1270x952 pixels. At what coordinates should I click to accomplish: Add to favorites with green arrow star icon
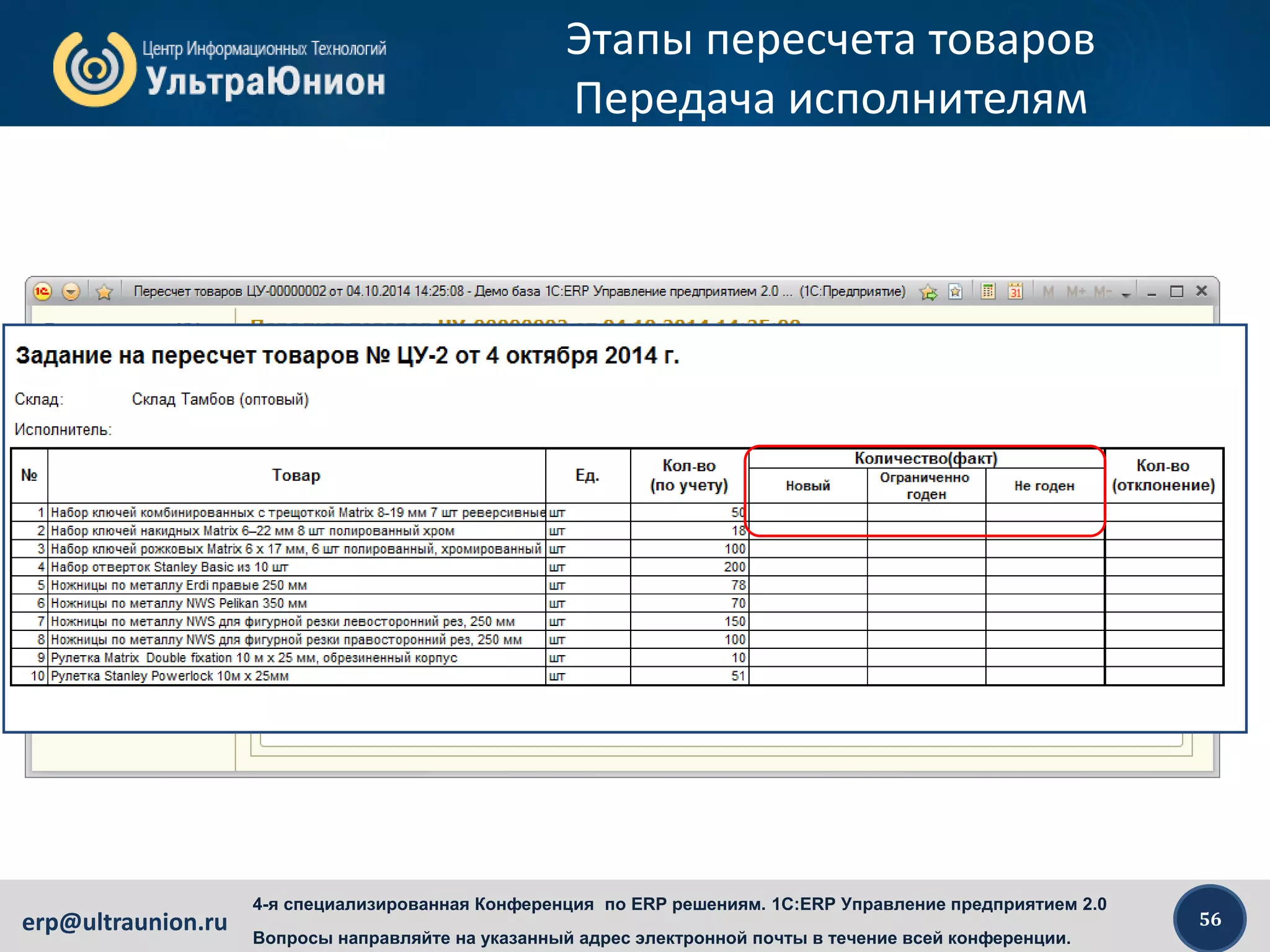[928, 291]
